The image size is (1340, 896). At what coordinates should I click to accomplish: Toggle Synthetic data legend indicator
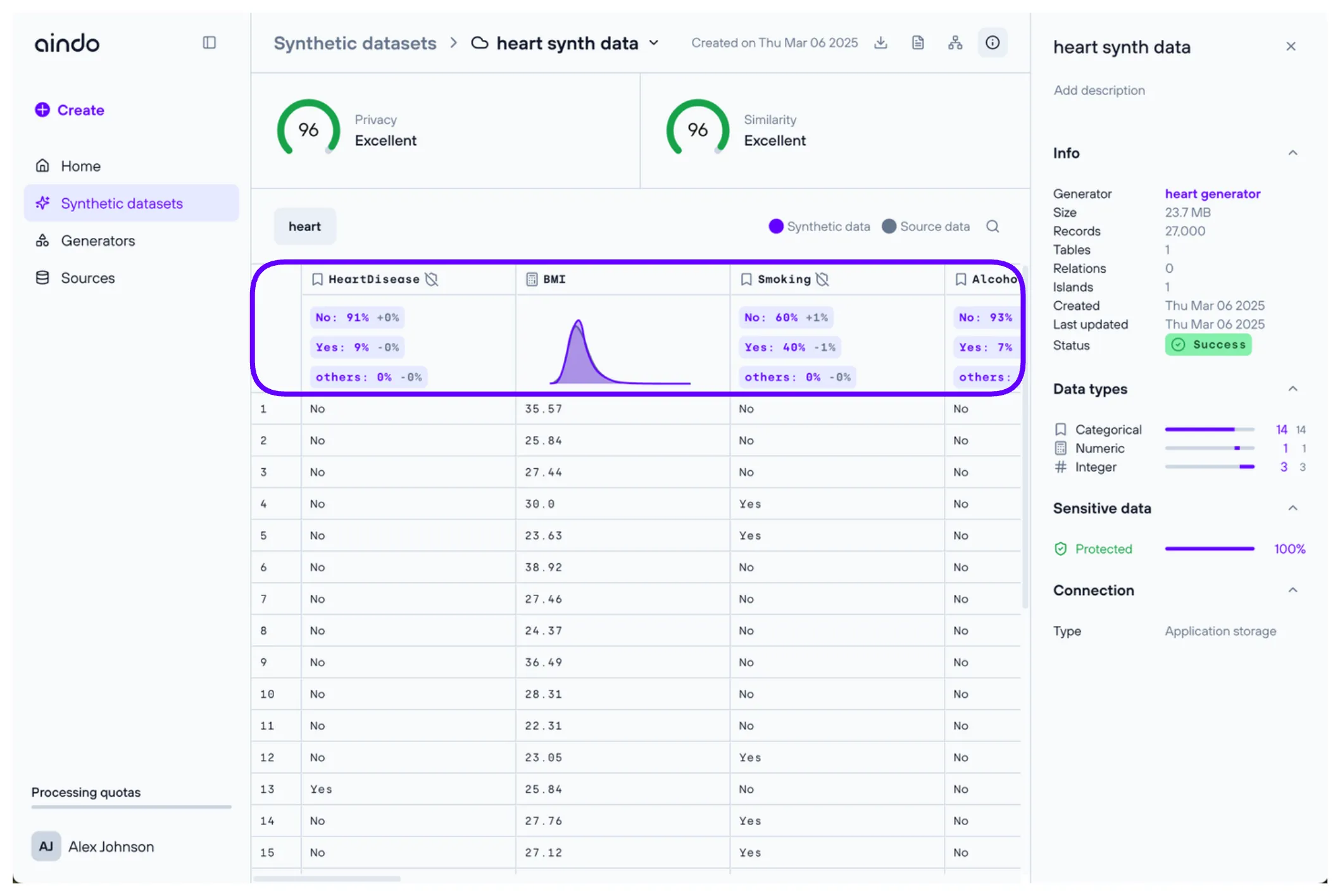(x=776, y=227)
